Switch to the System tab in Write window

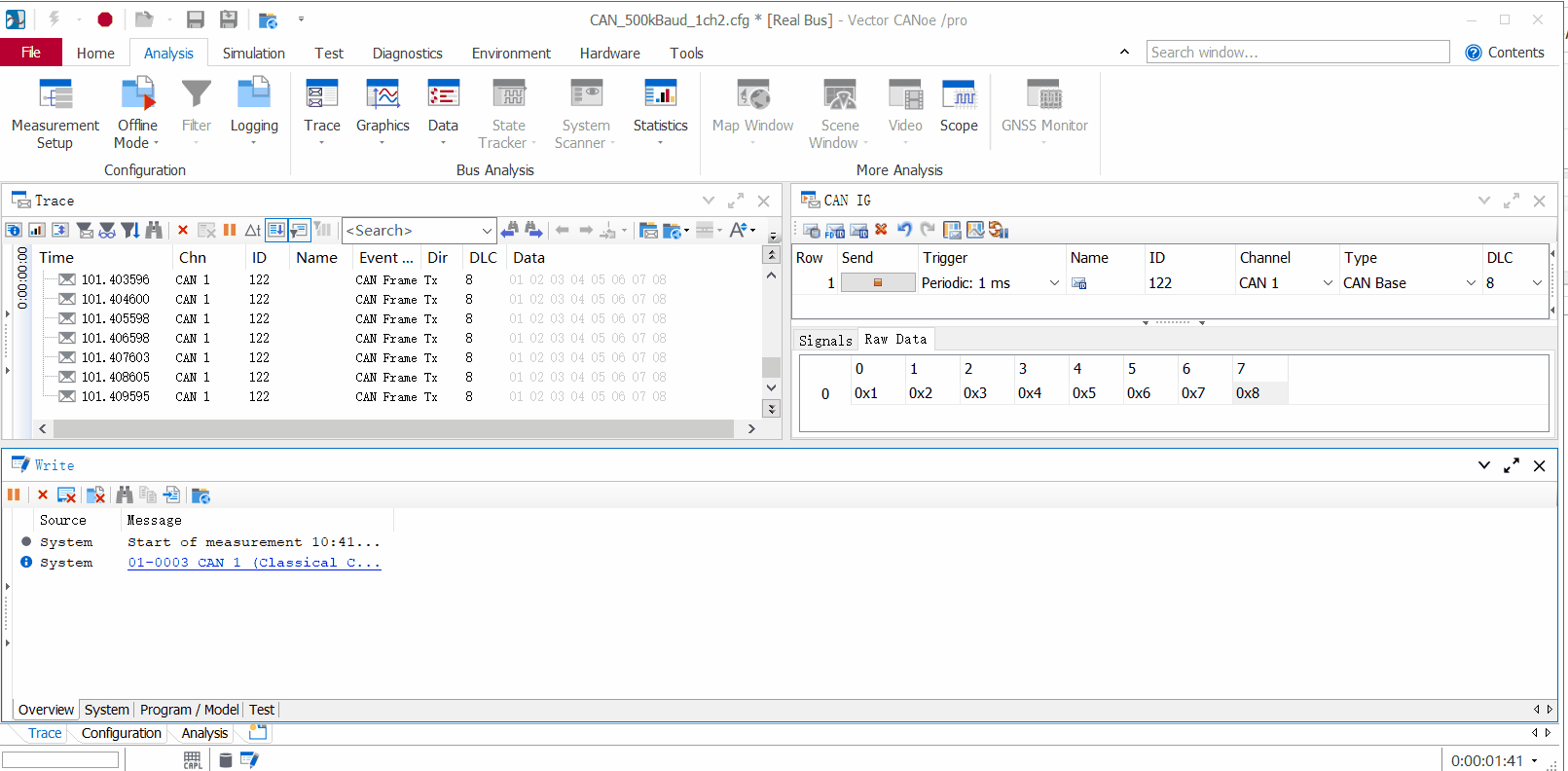point(106,710)
